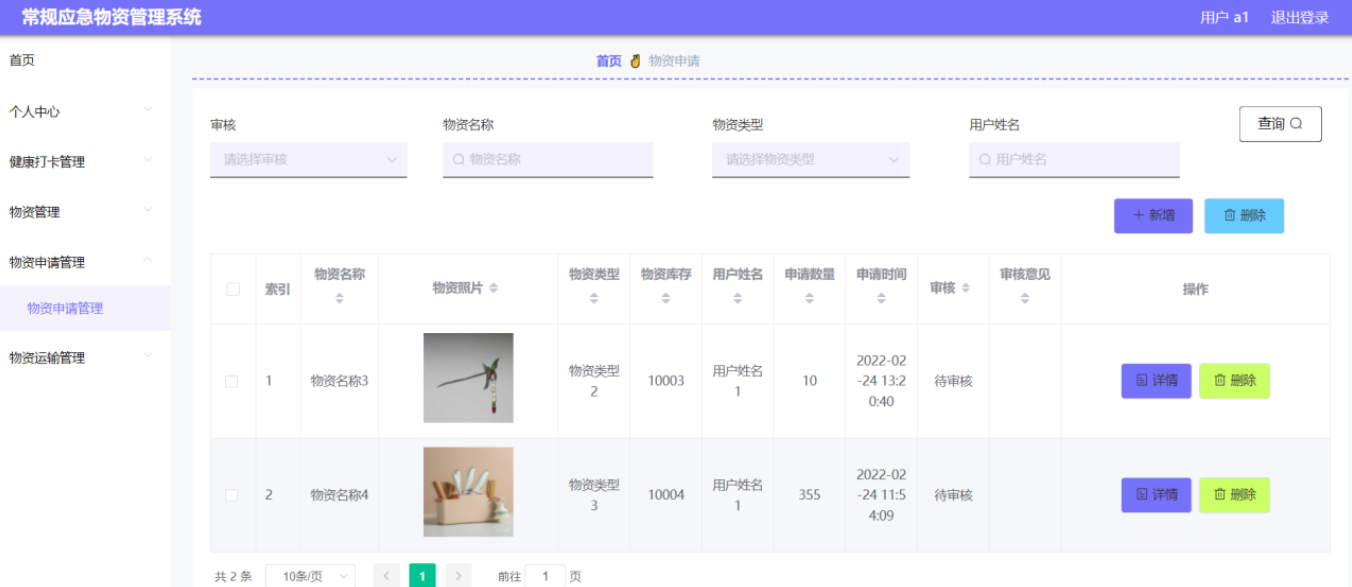Click the sort arrows on the 申请数量 column
Screen dimensions: 1352x587
coord(808,298)
